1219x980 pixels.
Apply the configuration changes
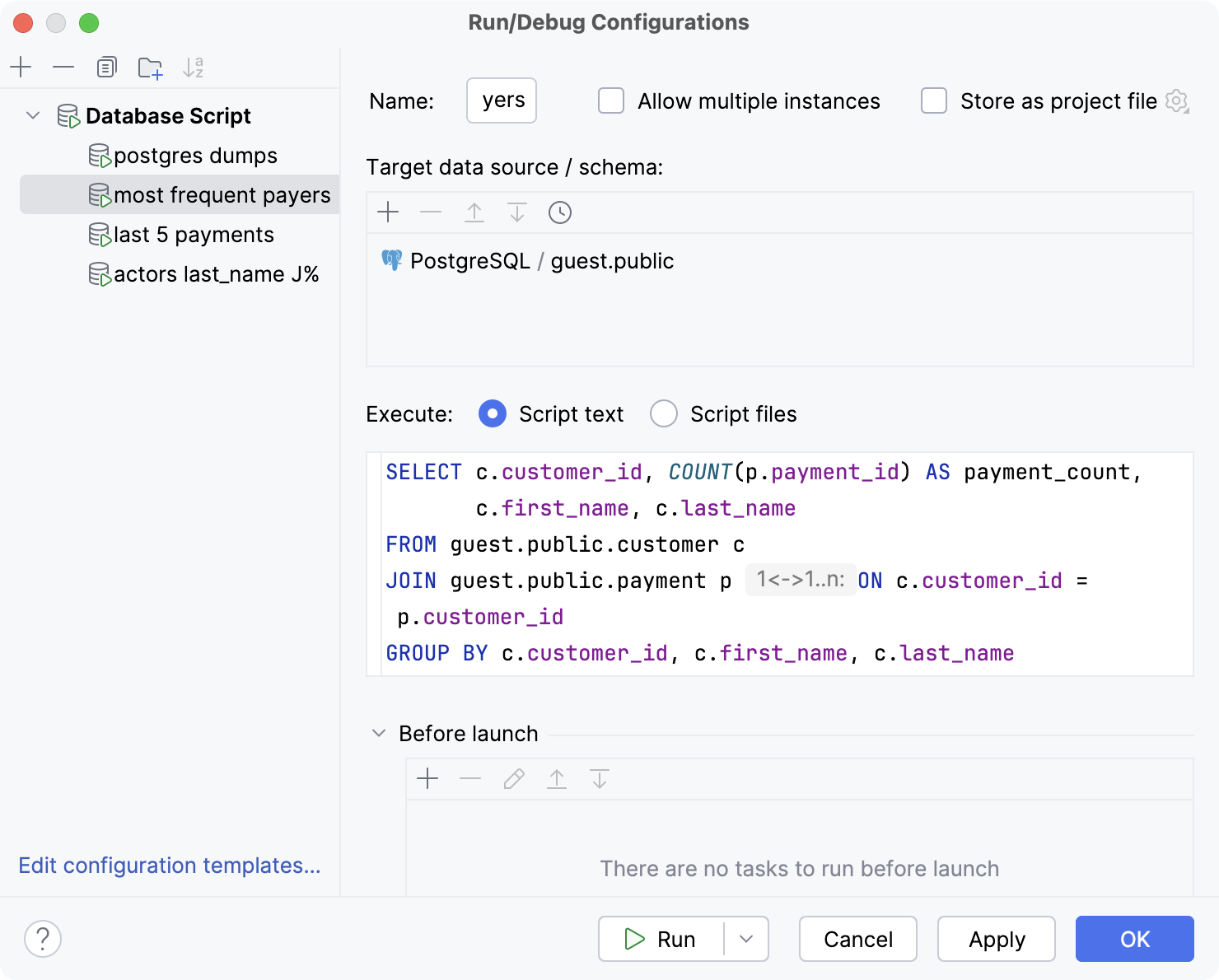click(996, 939)
